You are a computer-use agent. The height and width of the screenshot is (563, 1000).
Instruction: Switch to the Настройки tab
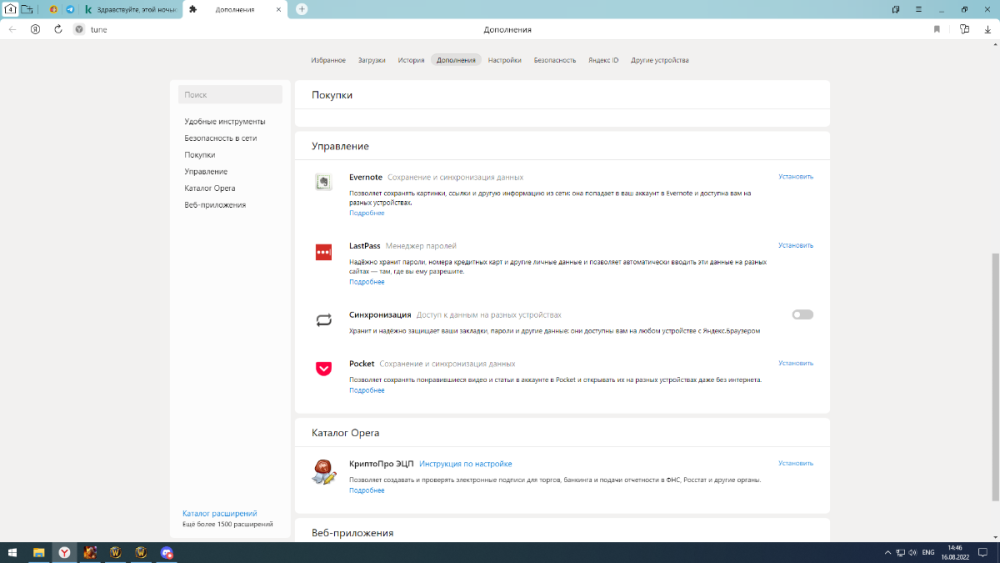[504, 60]
